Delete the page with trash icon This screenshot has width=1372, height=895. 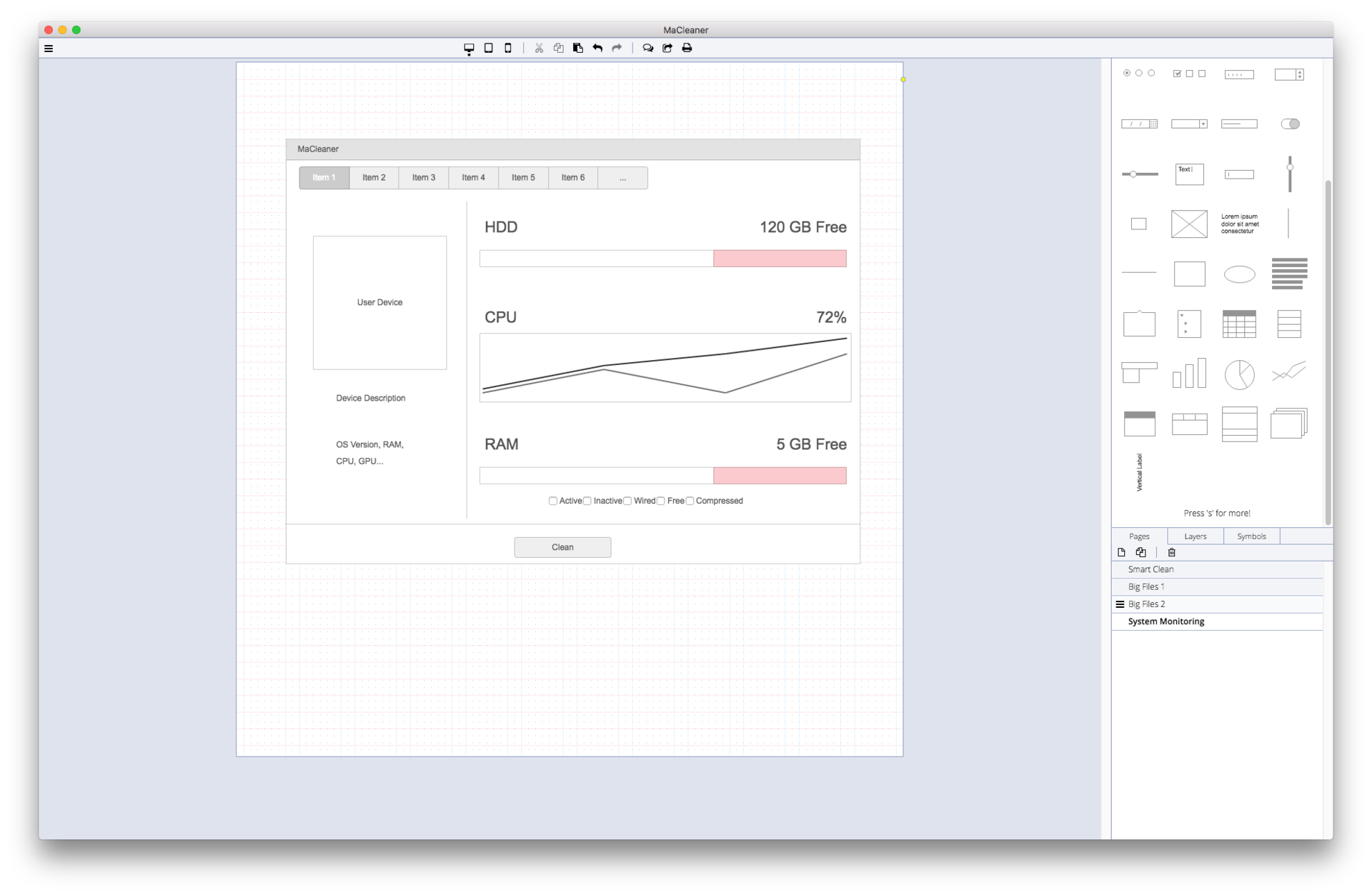pos(1171,552)
